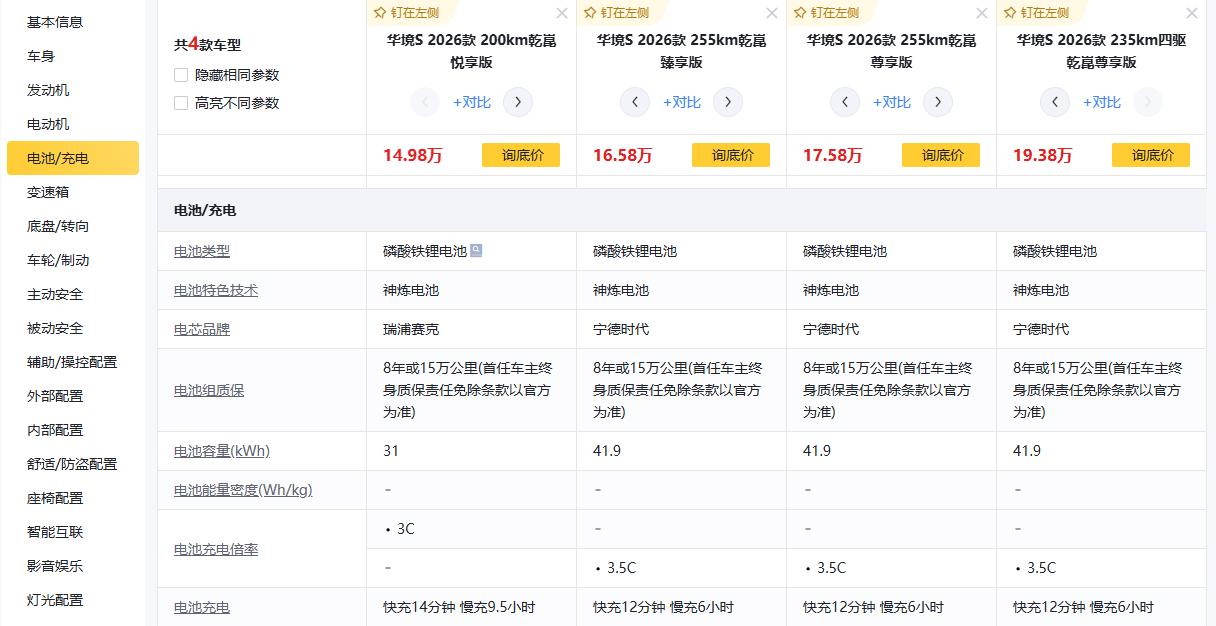This screenshot has height=626, width=1216.
Task: Select 辅助/操控配置 in sidebar
Action: 73,362
